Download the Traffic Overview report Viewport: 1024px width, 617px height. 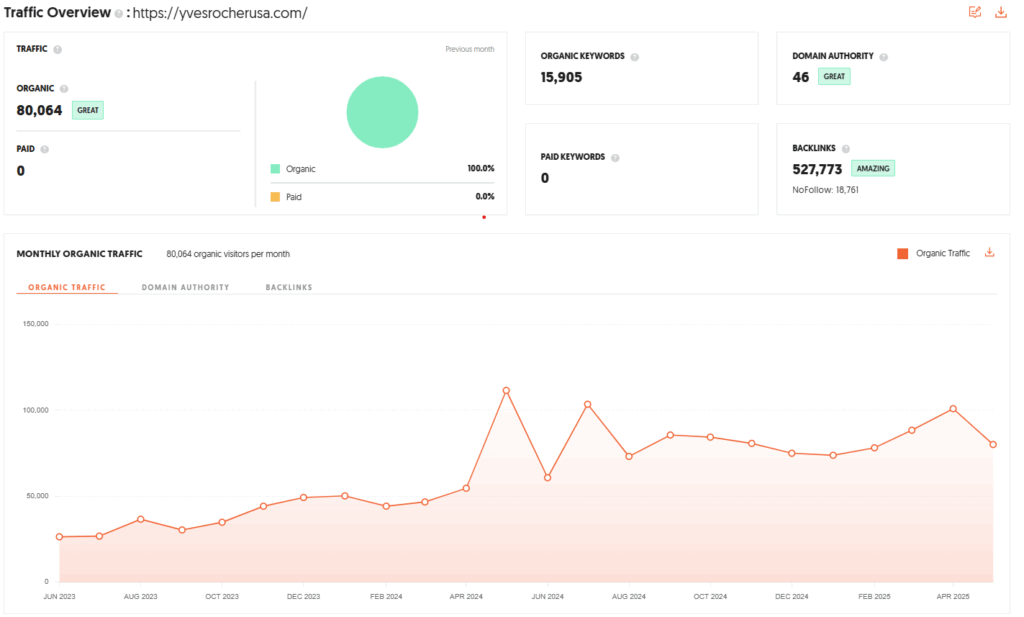tap(1000, 12)
